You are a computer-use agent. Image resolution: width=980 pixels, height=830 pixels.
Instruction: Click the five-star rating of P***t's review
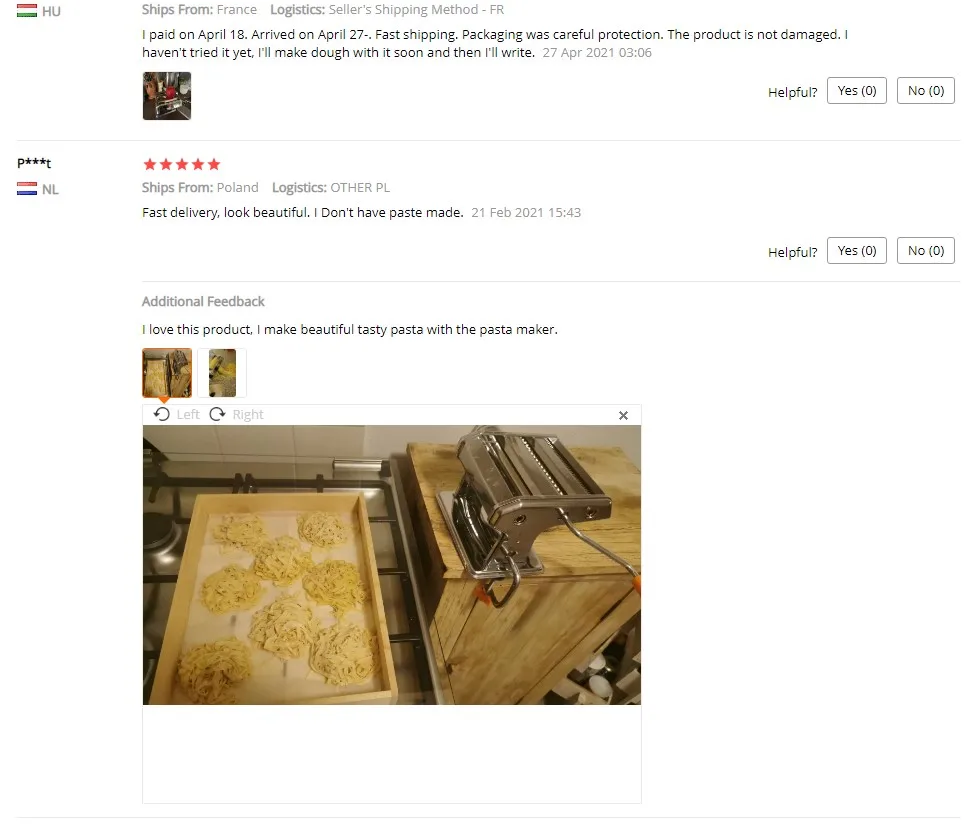click(182, 164)
